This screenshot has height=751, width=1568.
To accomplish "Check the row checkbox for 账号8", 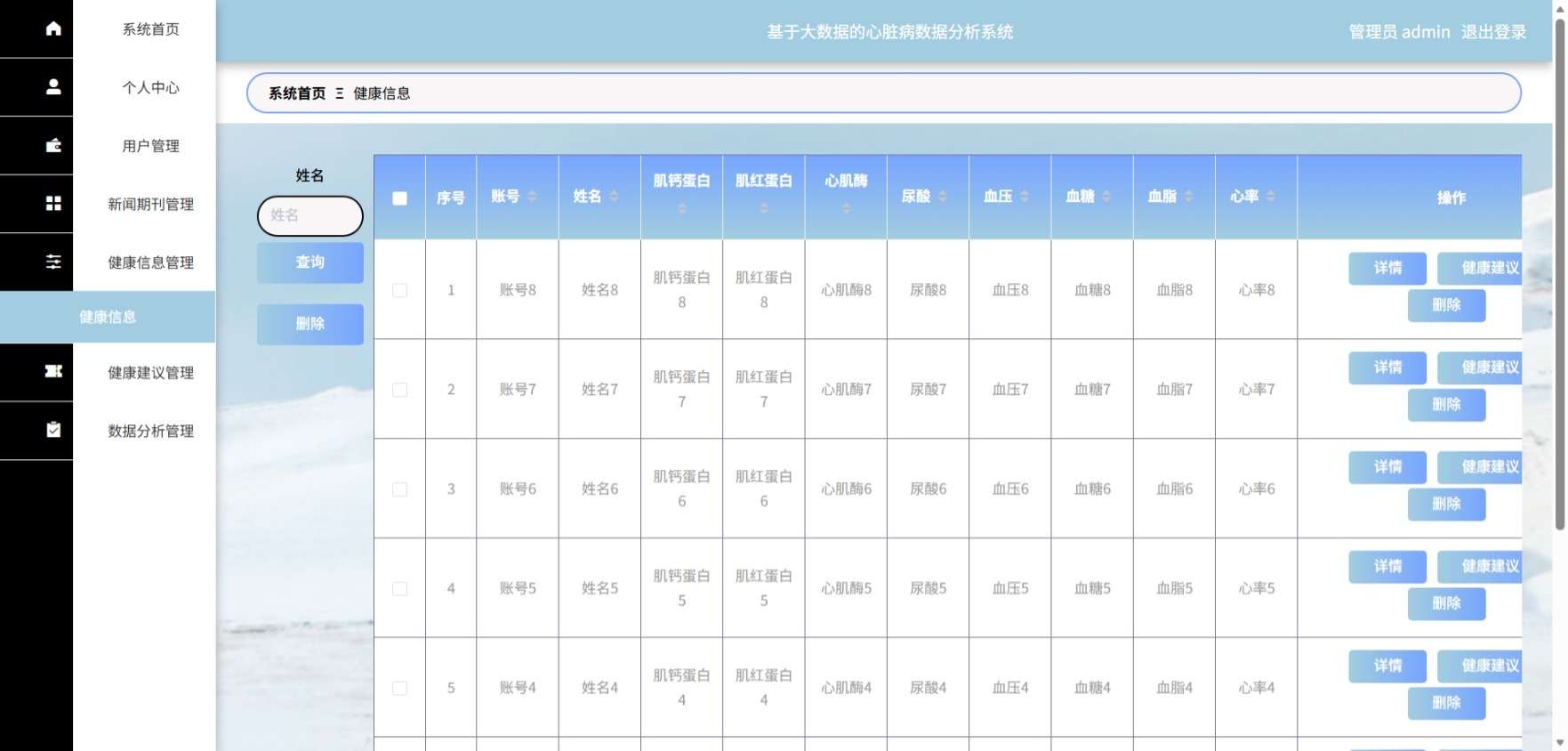I will [x=400, y=290].
